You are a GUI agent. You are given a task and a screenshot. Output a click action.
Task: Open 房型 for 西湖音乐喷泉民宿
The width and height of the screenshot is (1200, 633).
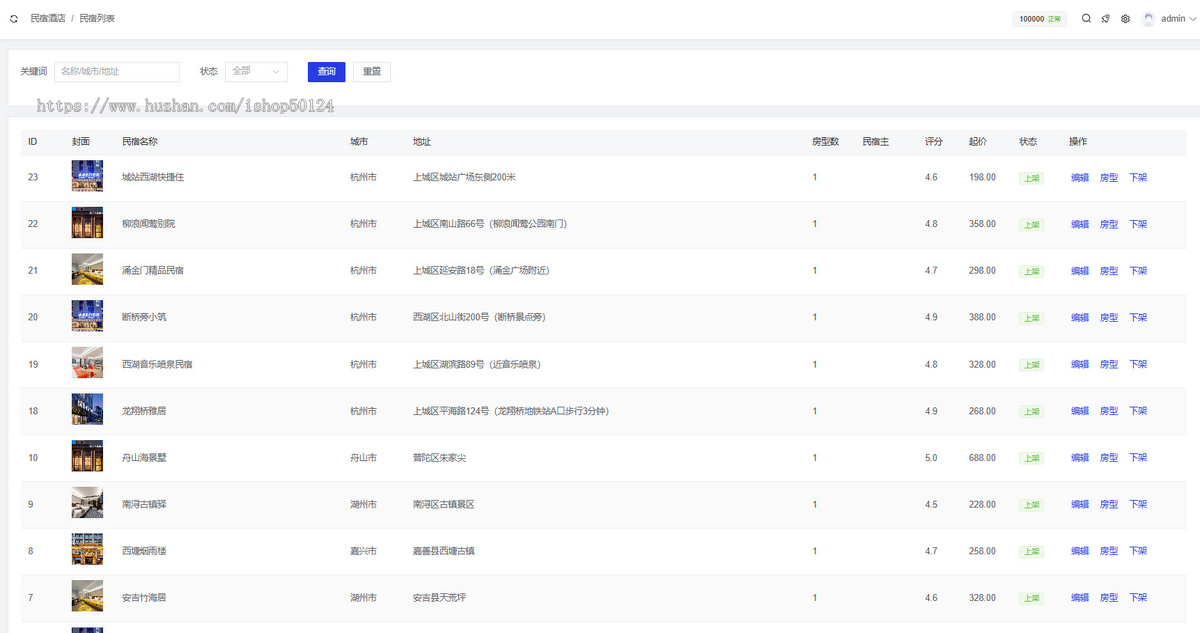[x=1109, y=364]
